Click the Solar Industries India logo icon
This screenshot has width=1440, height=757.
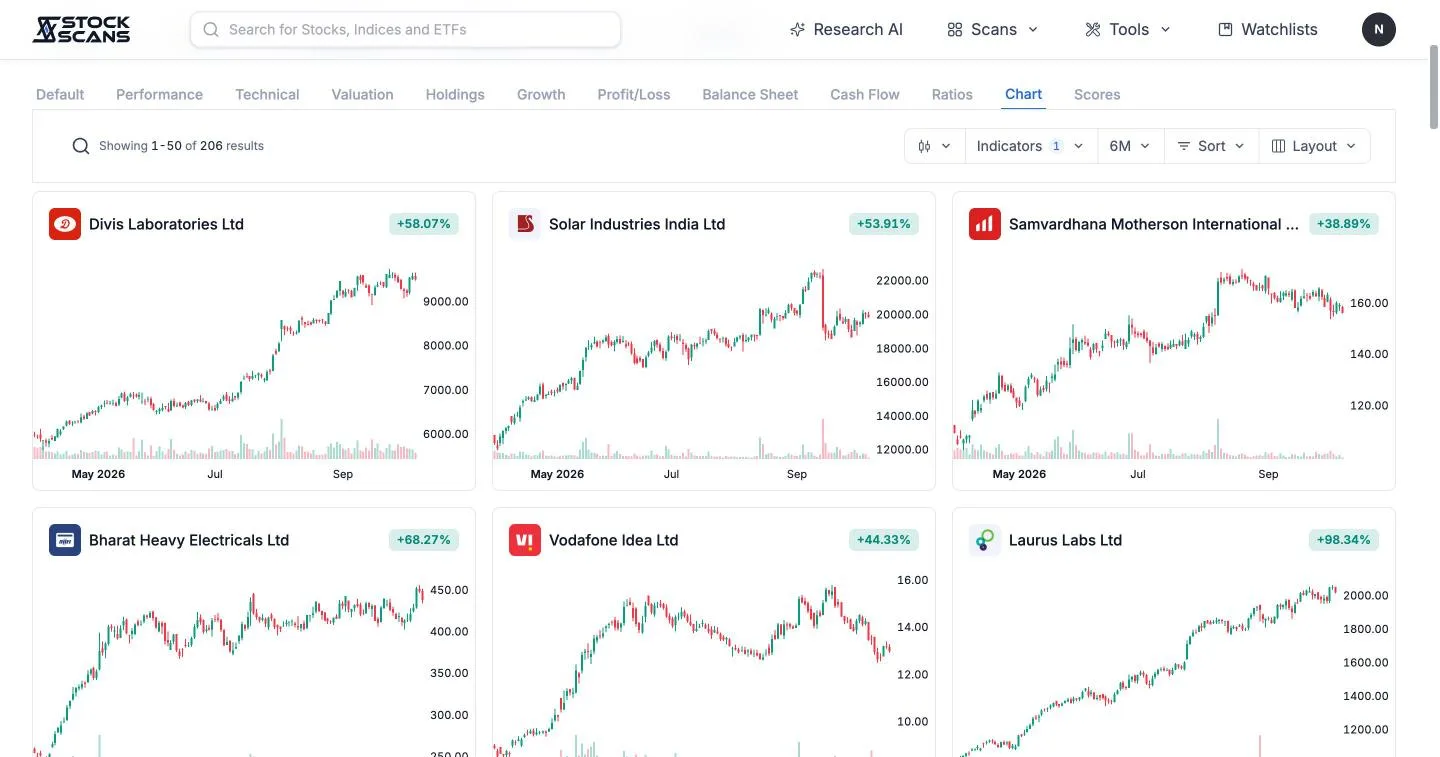tap(525, 224)
